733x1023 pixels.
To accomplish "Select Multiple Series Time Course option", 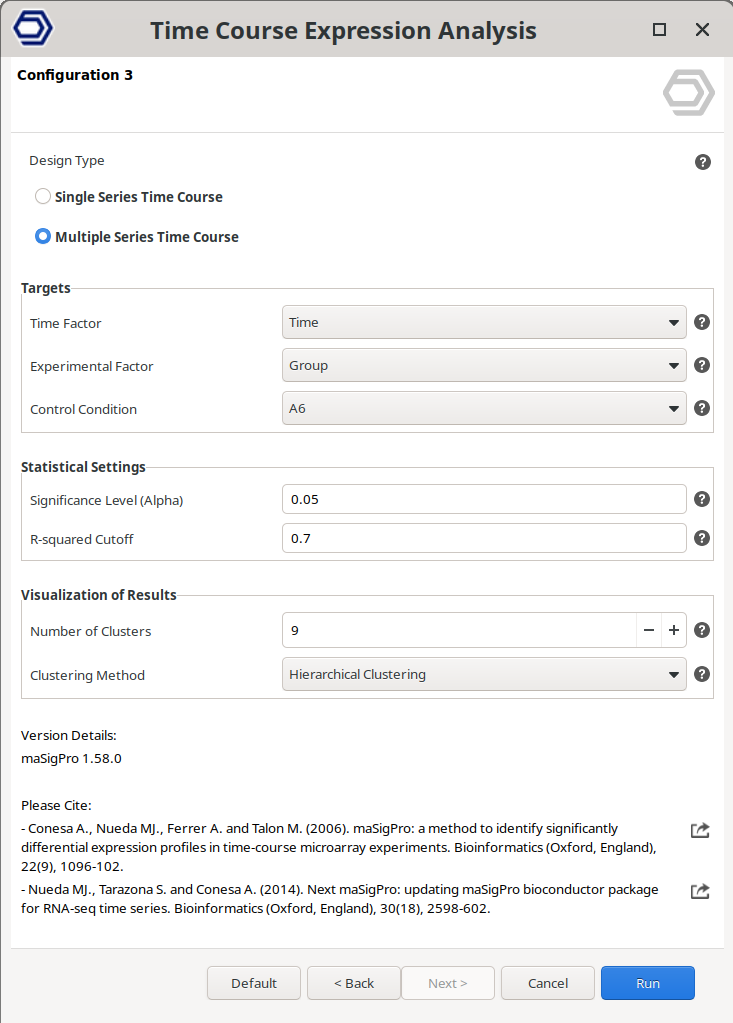I will point(43,237).
